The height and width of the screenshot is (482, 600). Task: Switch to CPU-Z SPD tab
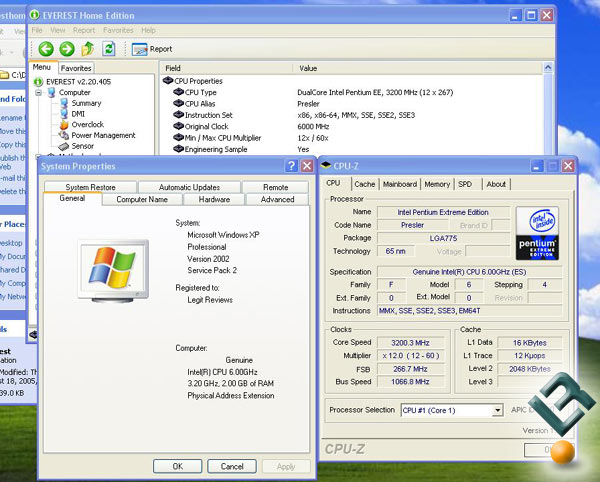coord(465,184)
